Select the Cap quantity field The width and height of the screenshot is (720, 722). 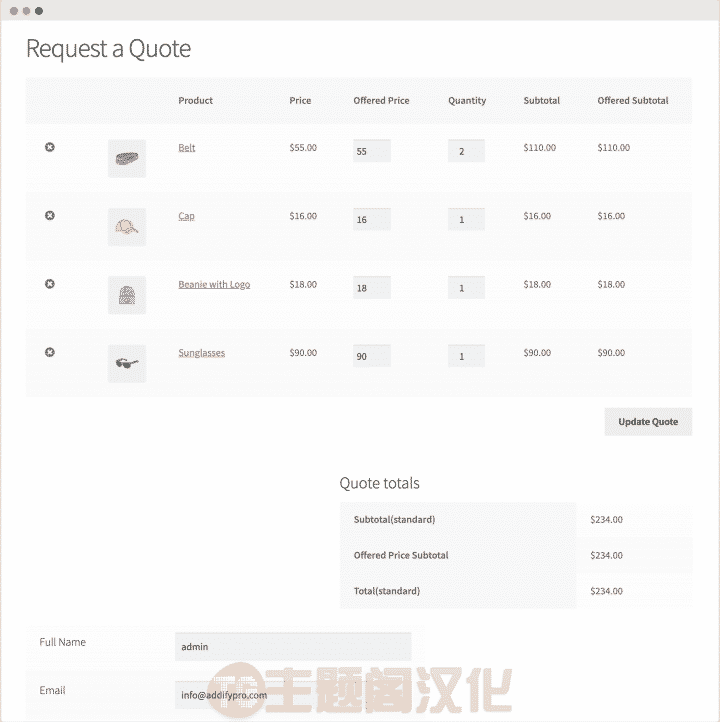pos(466,219)
